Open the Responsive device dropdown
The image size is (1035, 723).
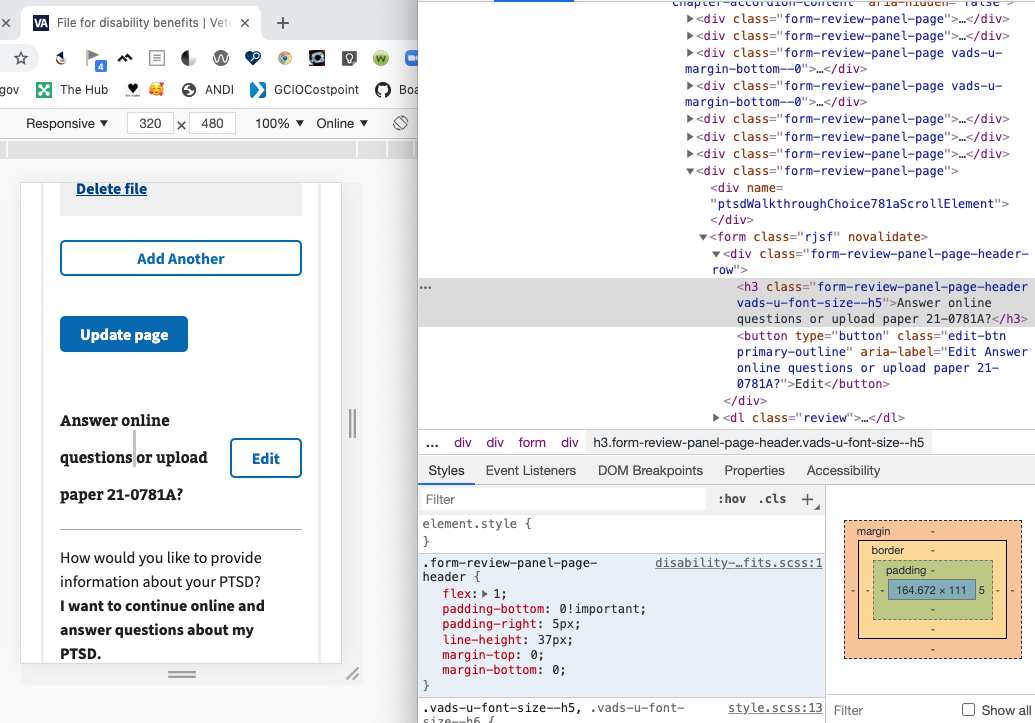pyautogui.click(x=65, y=122)
